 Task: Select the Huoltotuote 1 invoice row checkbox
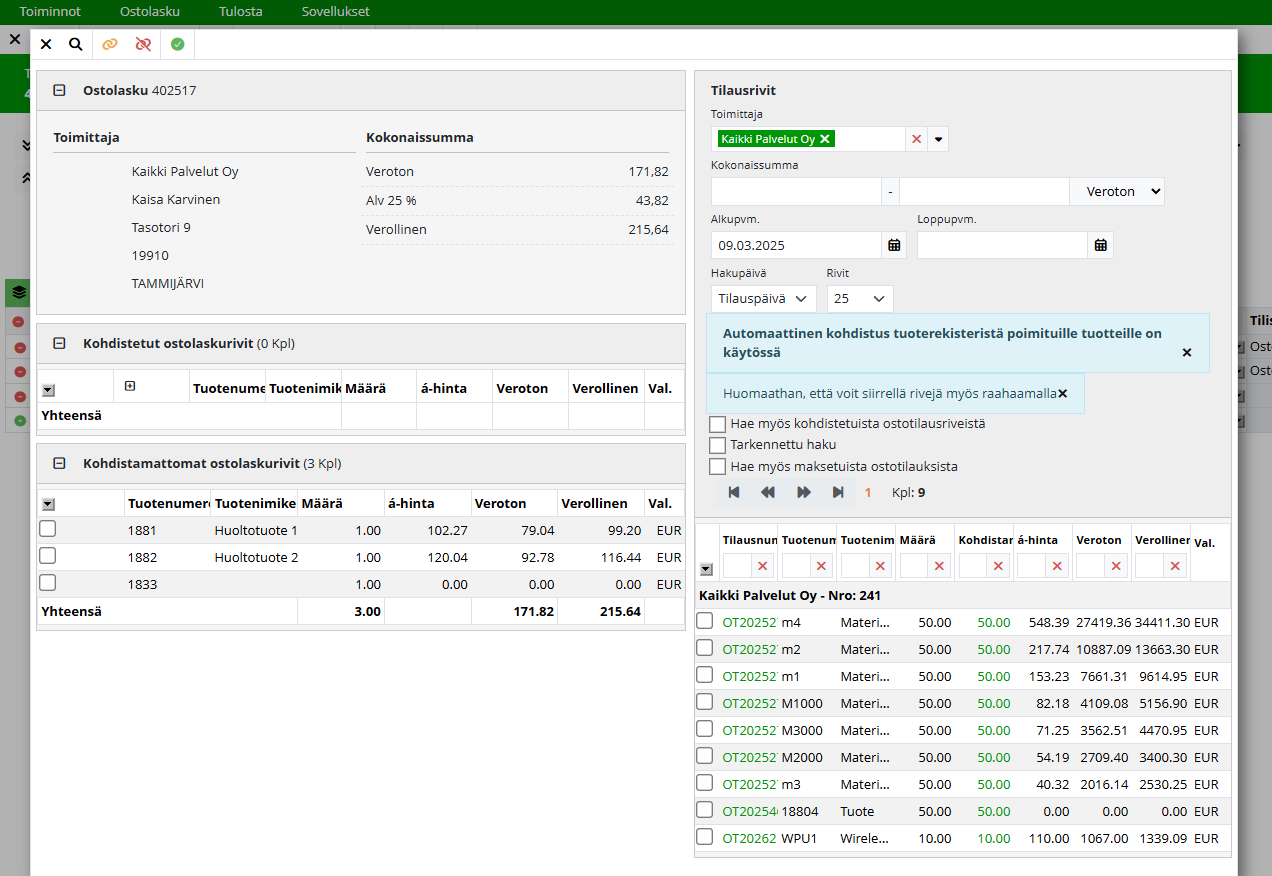click(x=47, y=529)
